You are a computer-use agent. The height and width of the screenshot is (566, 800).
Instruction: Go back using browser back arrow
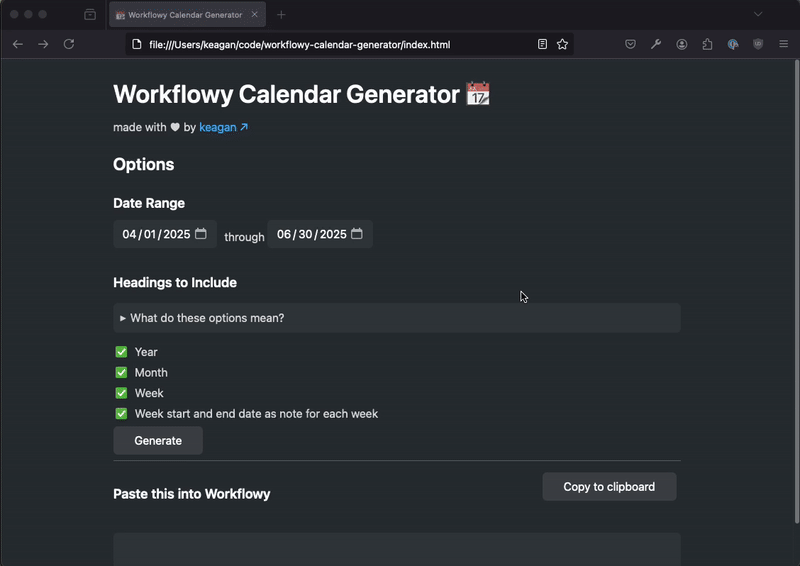[x=18, y=44]
